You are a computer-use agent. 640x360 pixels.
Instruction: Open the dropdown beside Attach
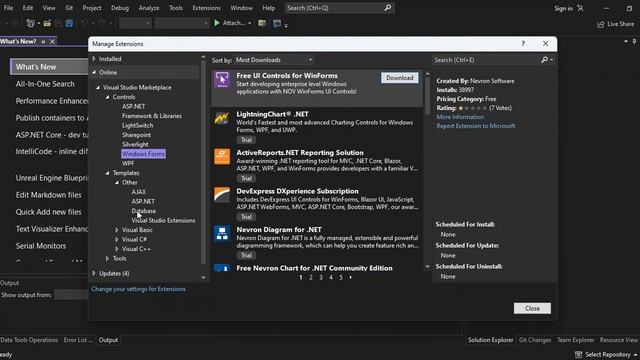(249, 23)
